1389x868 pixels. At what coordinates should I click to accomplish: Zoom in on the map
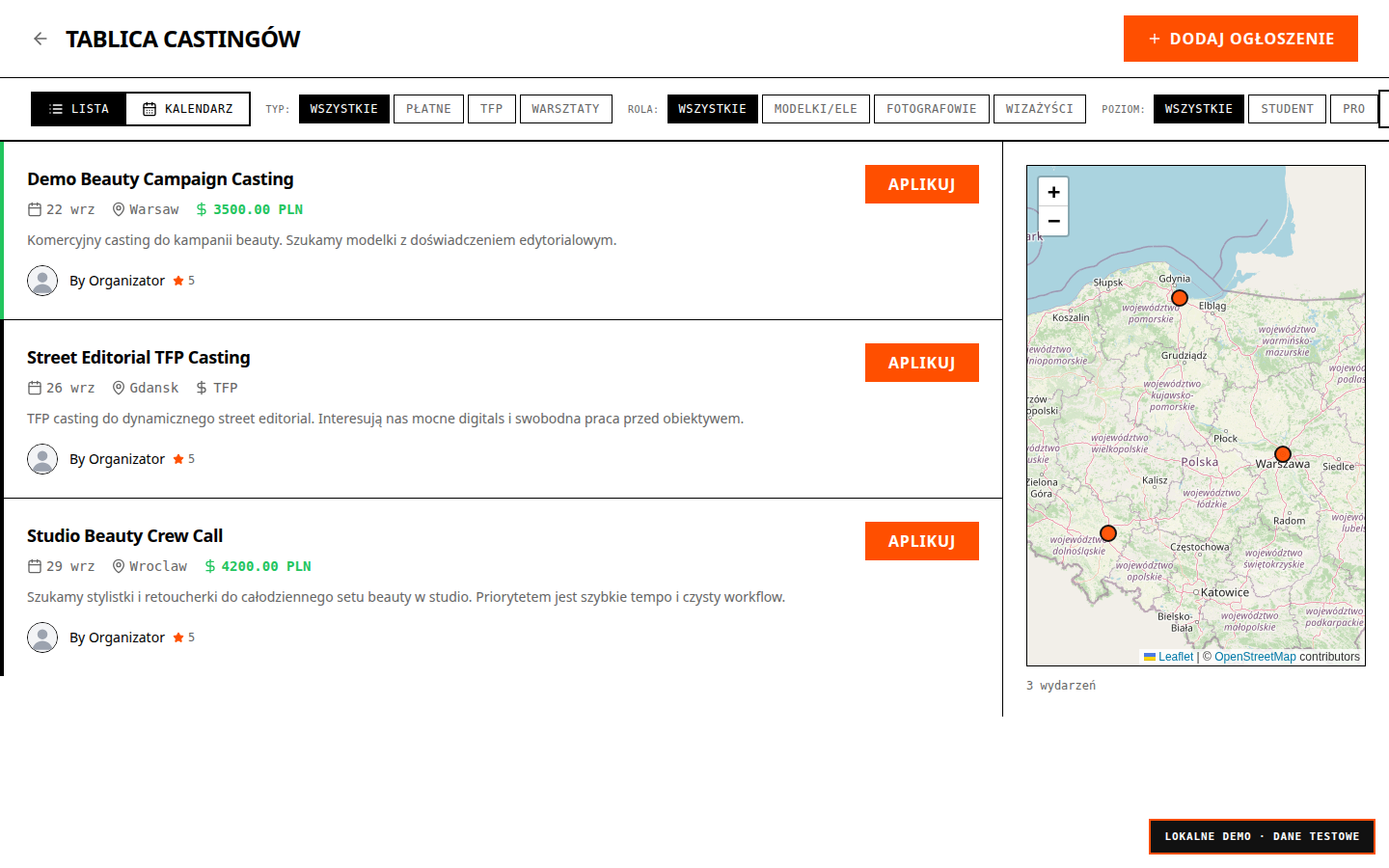pos(1053,192)
